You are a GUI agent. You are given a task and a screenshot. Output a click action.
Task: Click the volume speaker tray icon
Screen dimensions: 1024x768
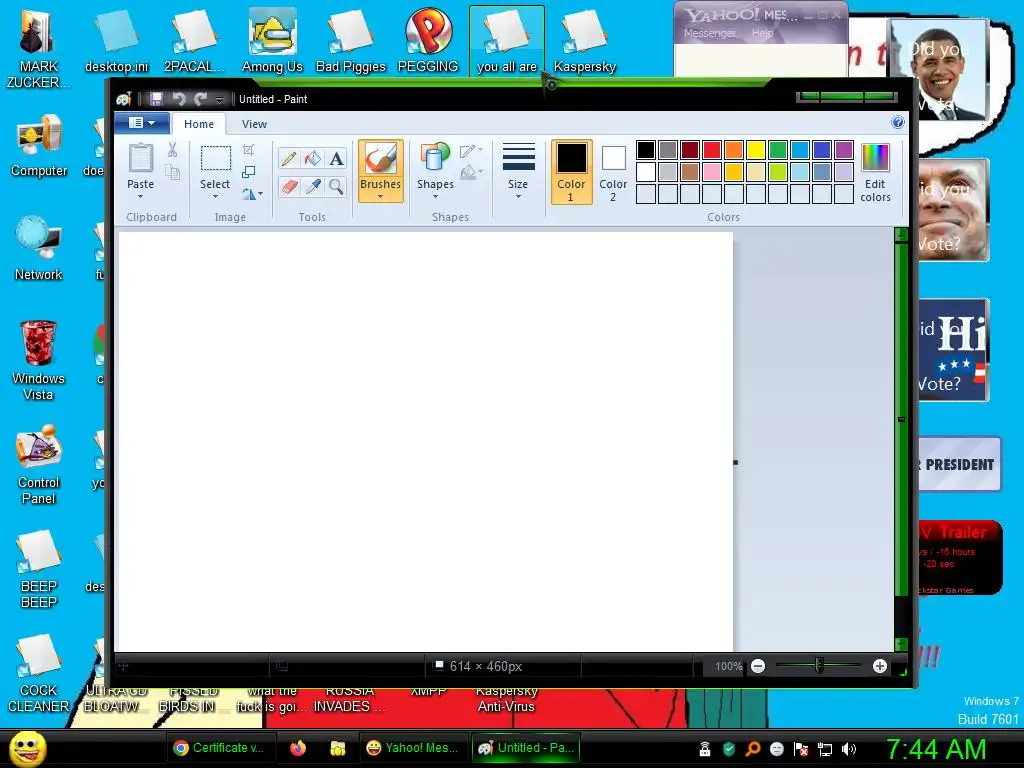click(849, 749)
